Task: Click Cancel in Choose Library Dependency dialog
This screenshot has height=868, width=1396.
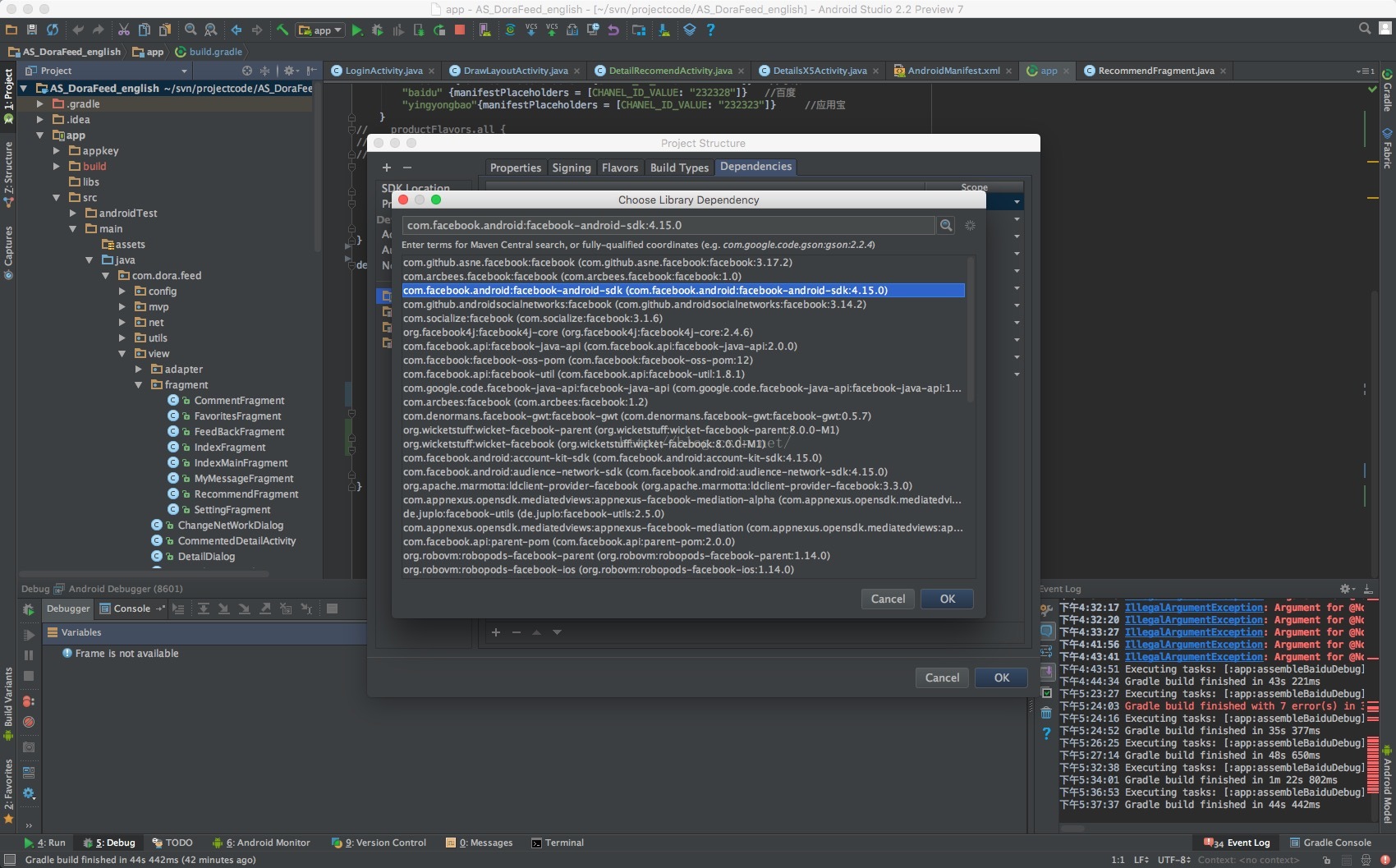Action: click(x=888, y=599)
